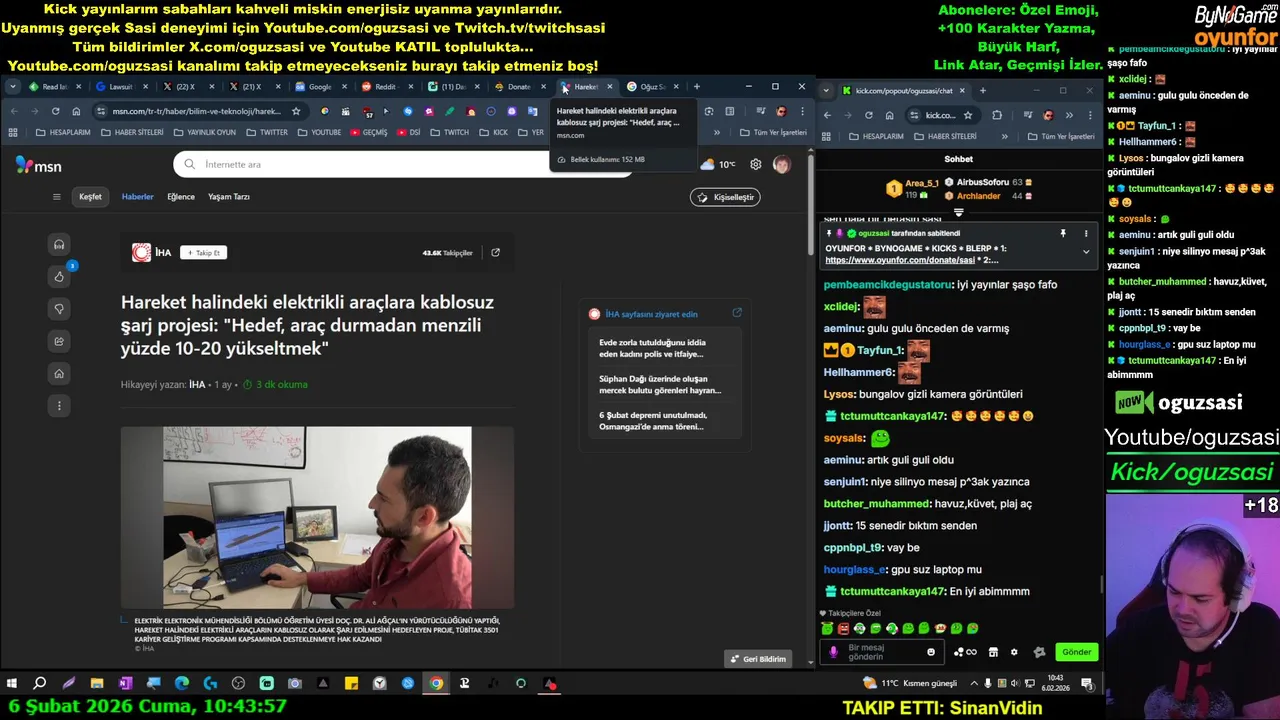1280x720 pixels.
Task: Open MSN settings gear icon
Action: click(x=756, y=164)
